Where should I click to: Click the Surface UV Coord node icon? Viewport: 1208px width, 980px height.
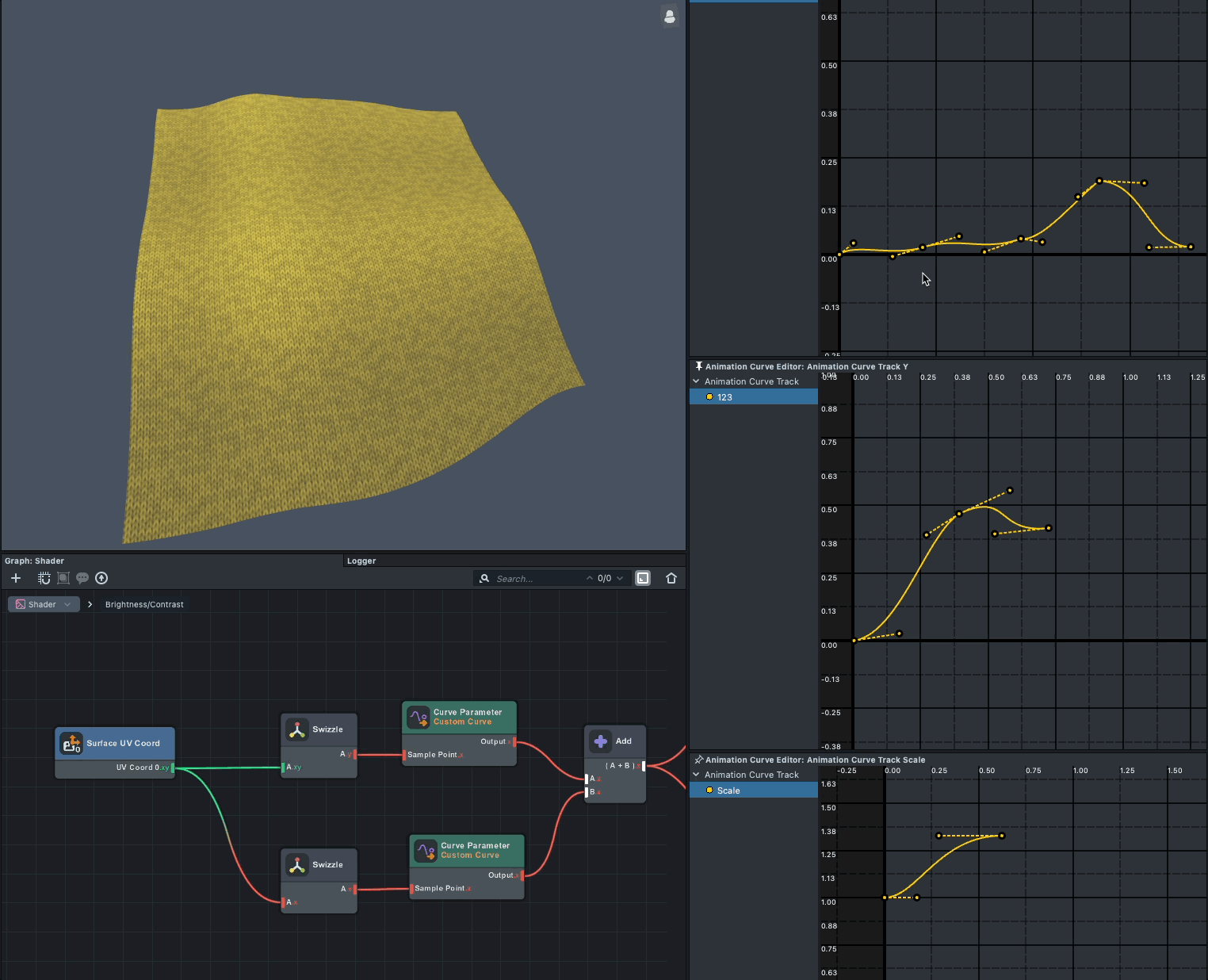[x=71, y=743]
